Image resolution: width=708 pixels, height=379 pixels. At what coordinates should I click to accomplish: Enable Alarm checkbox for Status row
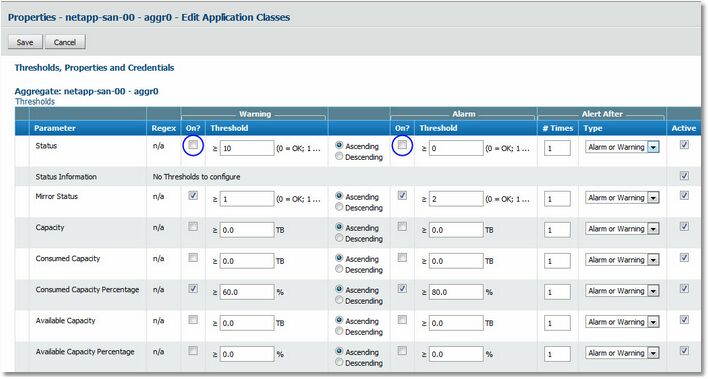pos(402,145)
